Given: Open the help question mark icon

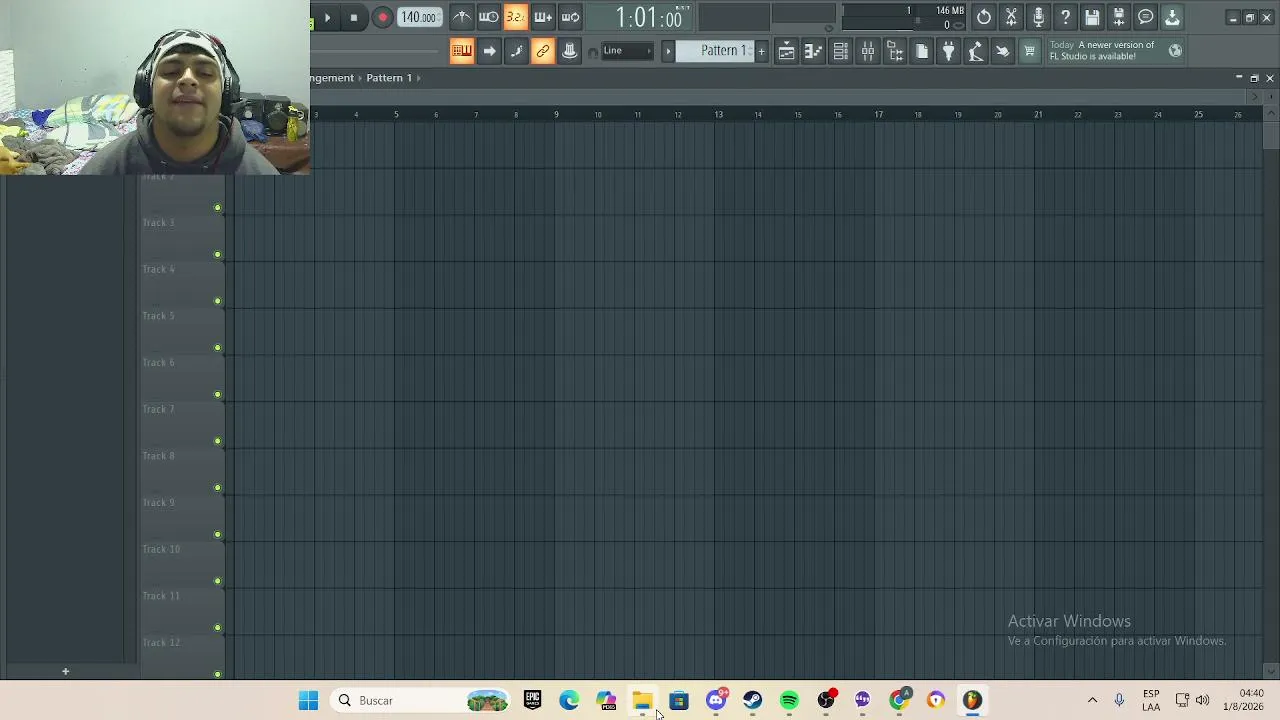Looking at the screenshot, I should point(1065,17).
